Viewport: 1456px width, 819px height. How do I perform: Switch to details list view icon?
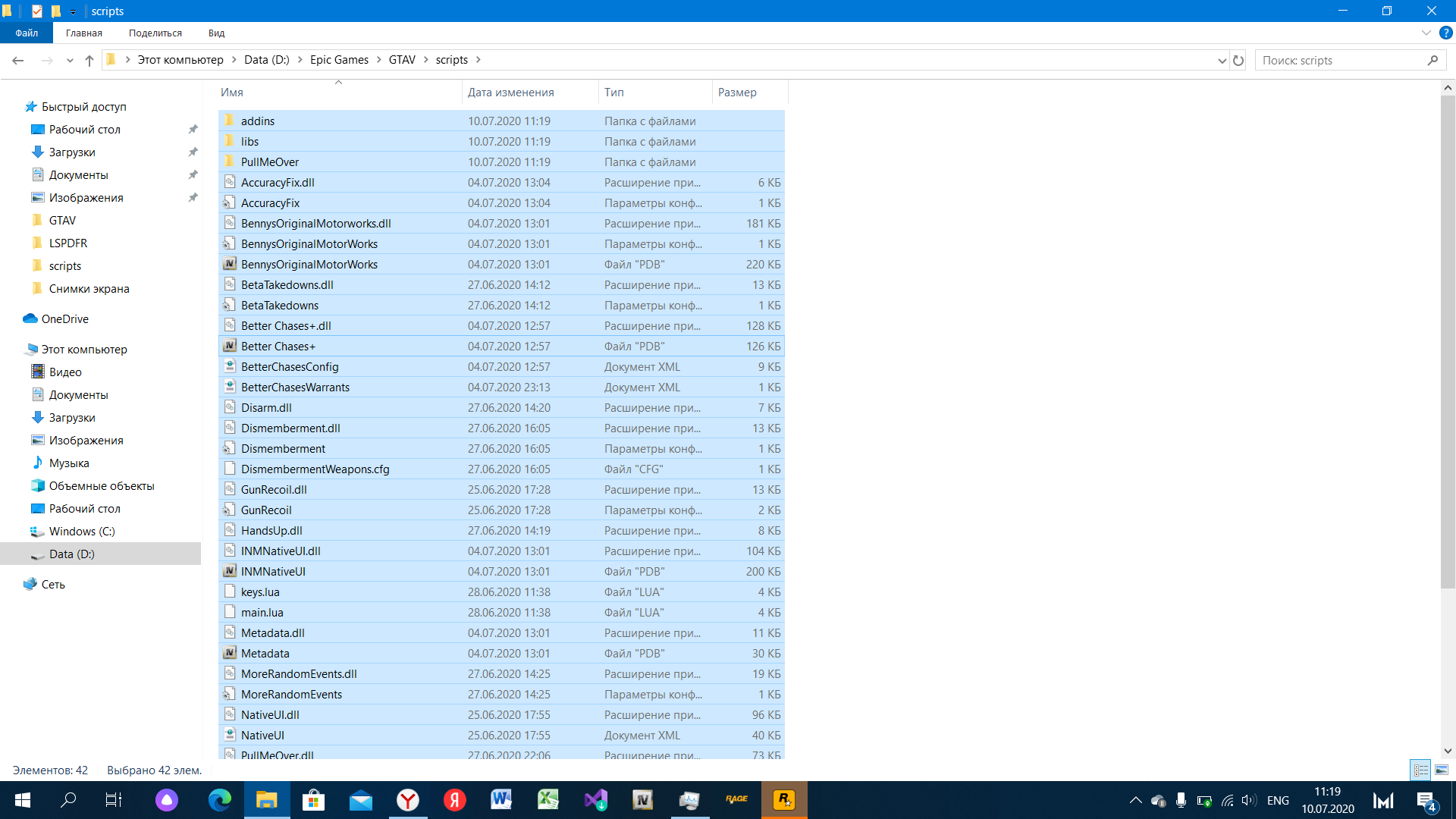pos(1420,770)
